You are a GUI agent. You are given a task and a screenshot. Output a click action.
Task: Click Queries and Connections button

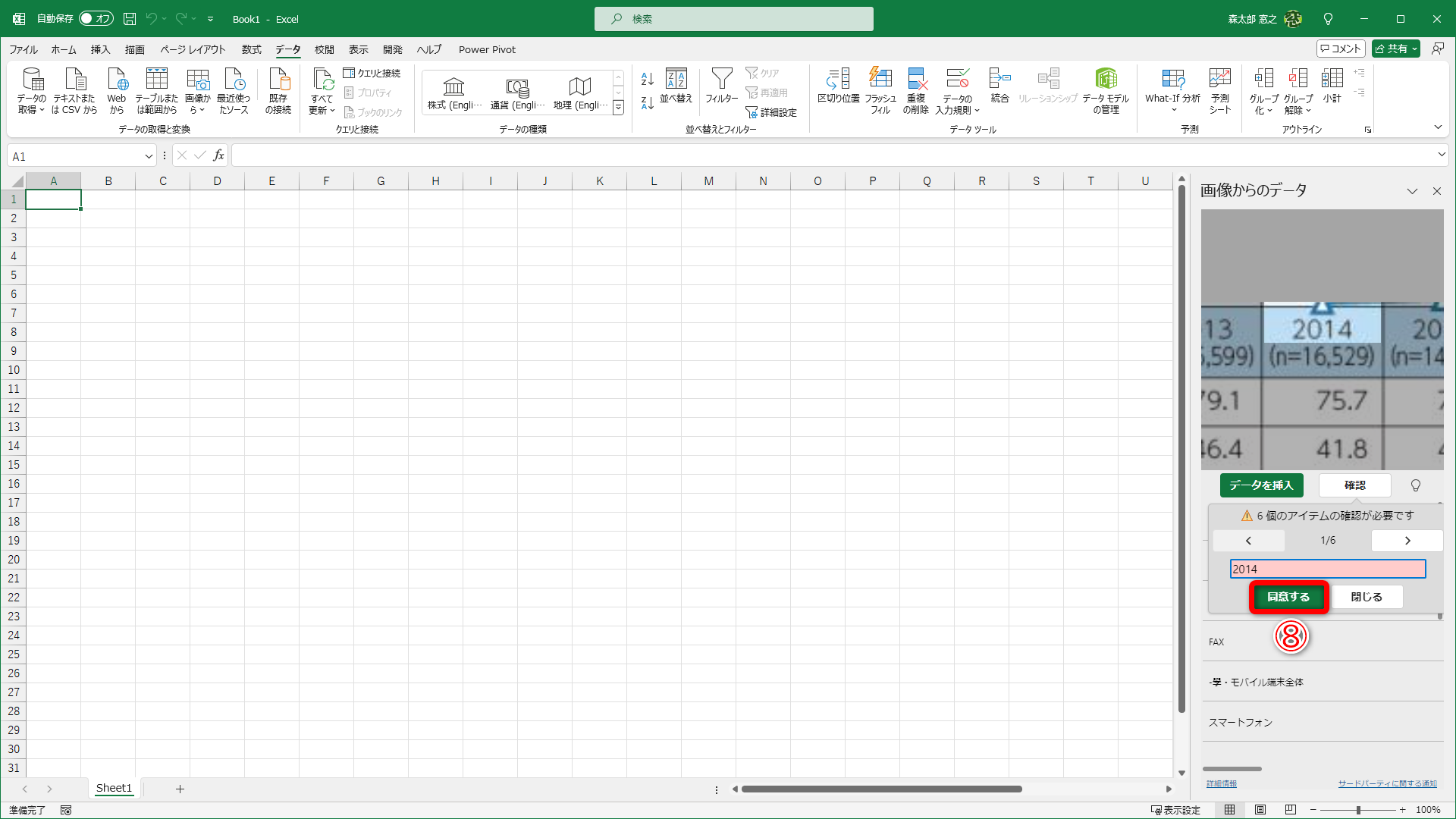[372, 73]
